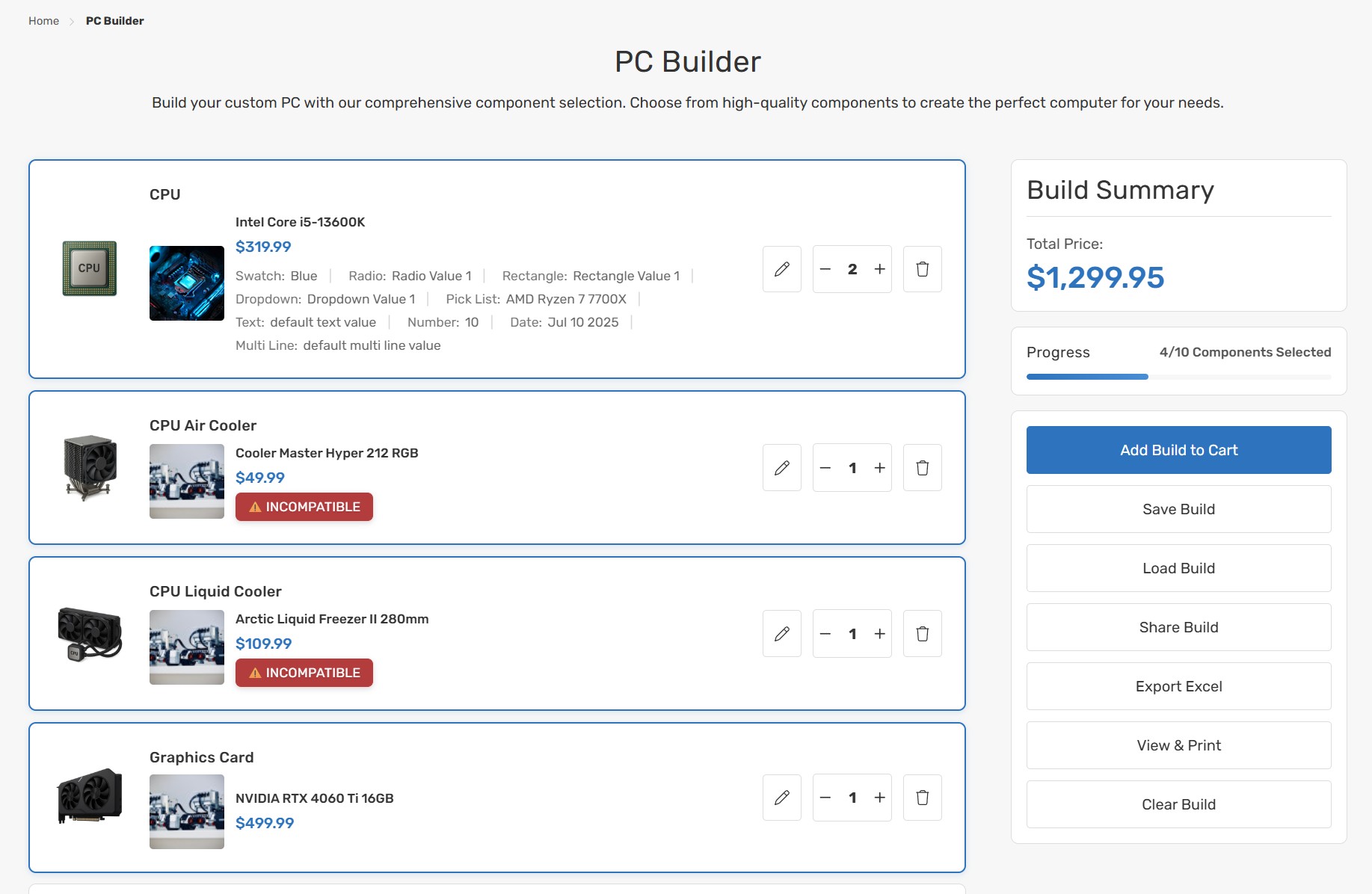Click Save Build button
1372x894 pixels.
point(1178,509)
